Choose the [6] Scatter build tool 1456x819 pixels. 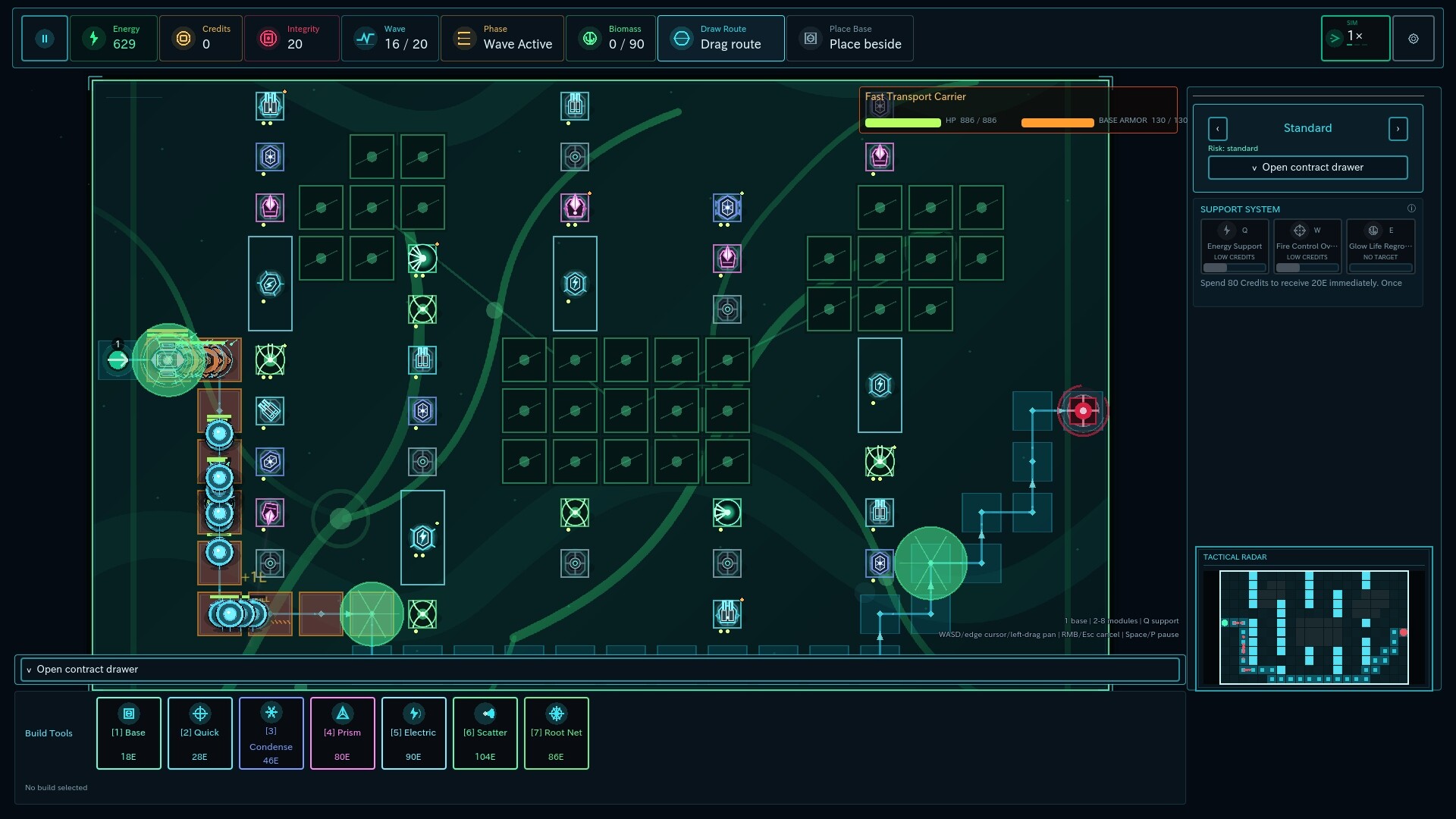click(x=485, y=733)
